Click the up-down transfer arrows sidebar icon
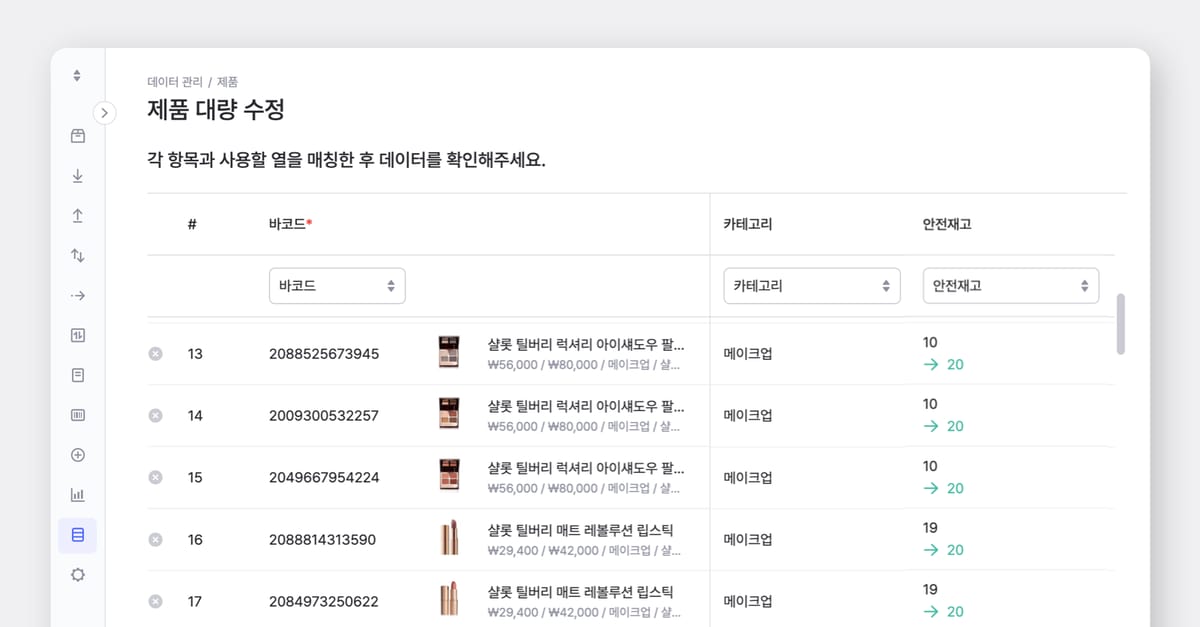This screenshot has height=627, width=1200. [x=77, y=255]
